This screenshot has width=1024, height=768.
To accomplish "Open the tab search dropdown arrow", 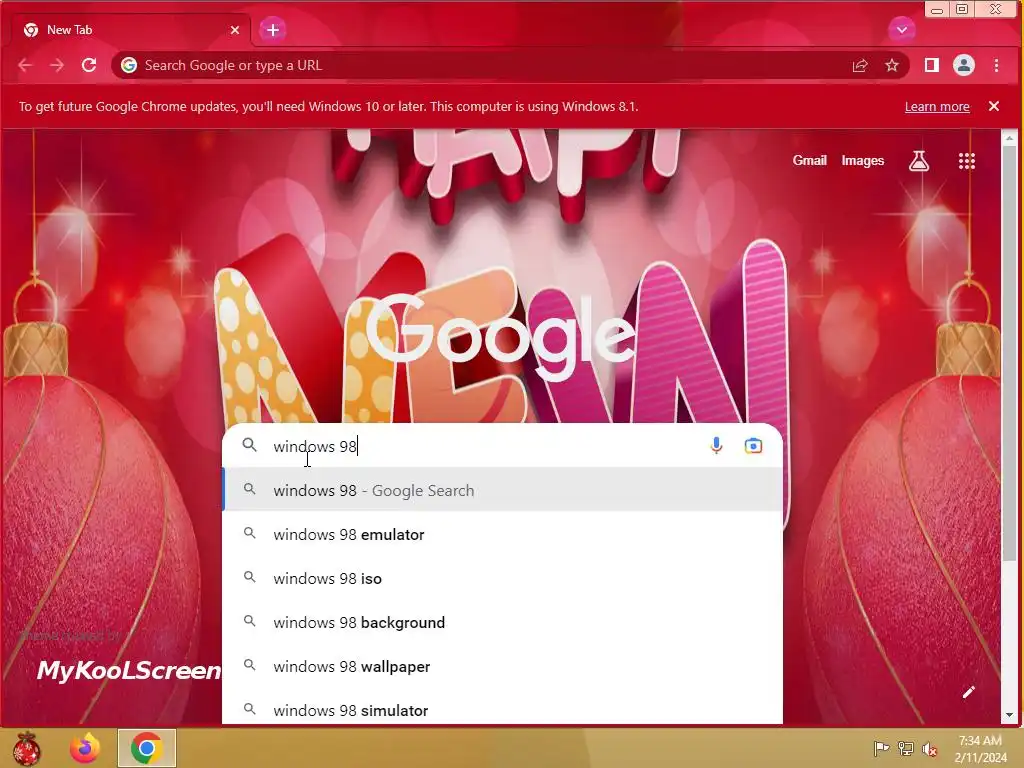I will point(902,29).
